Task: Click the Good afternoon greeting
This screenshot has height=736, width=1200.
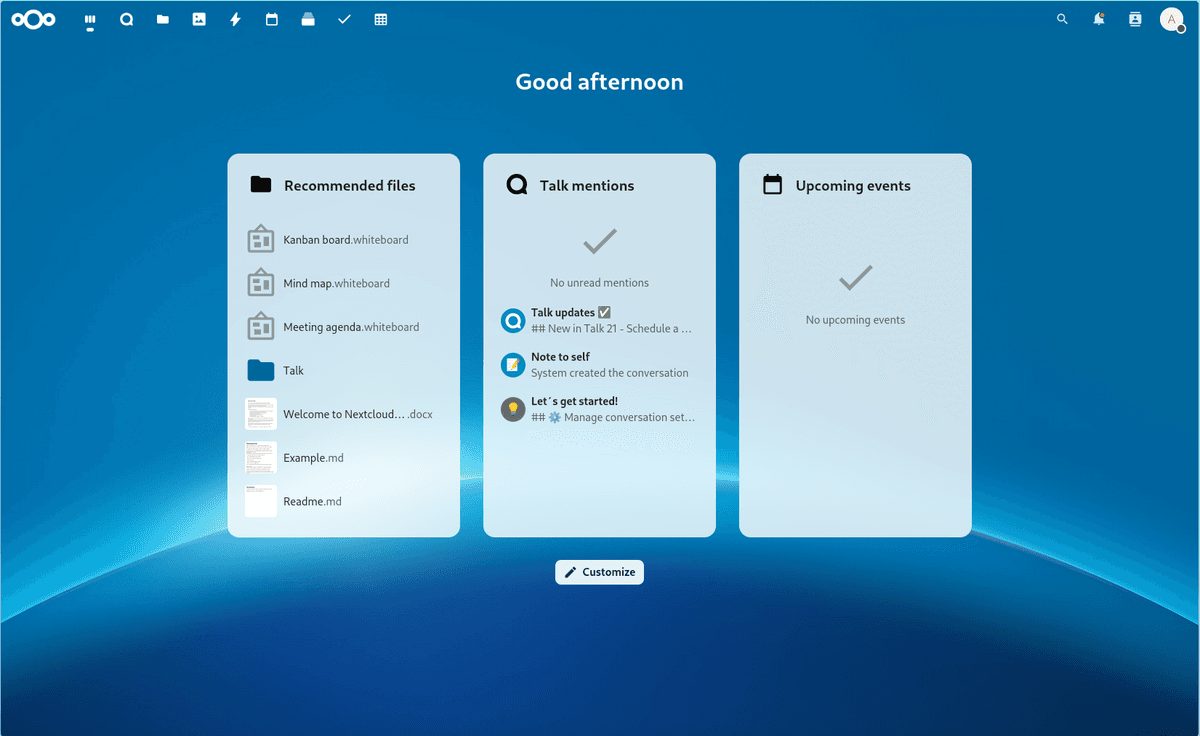Action: pyautogui.click(x=600, y=82)
